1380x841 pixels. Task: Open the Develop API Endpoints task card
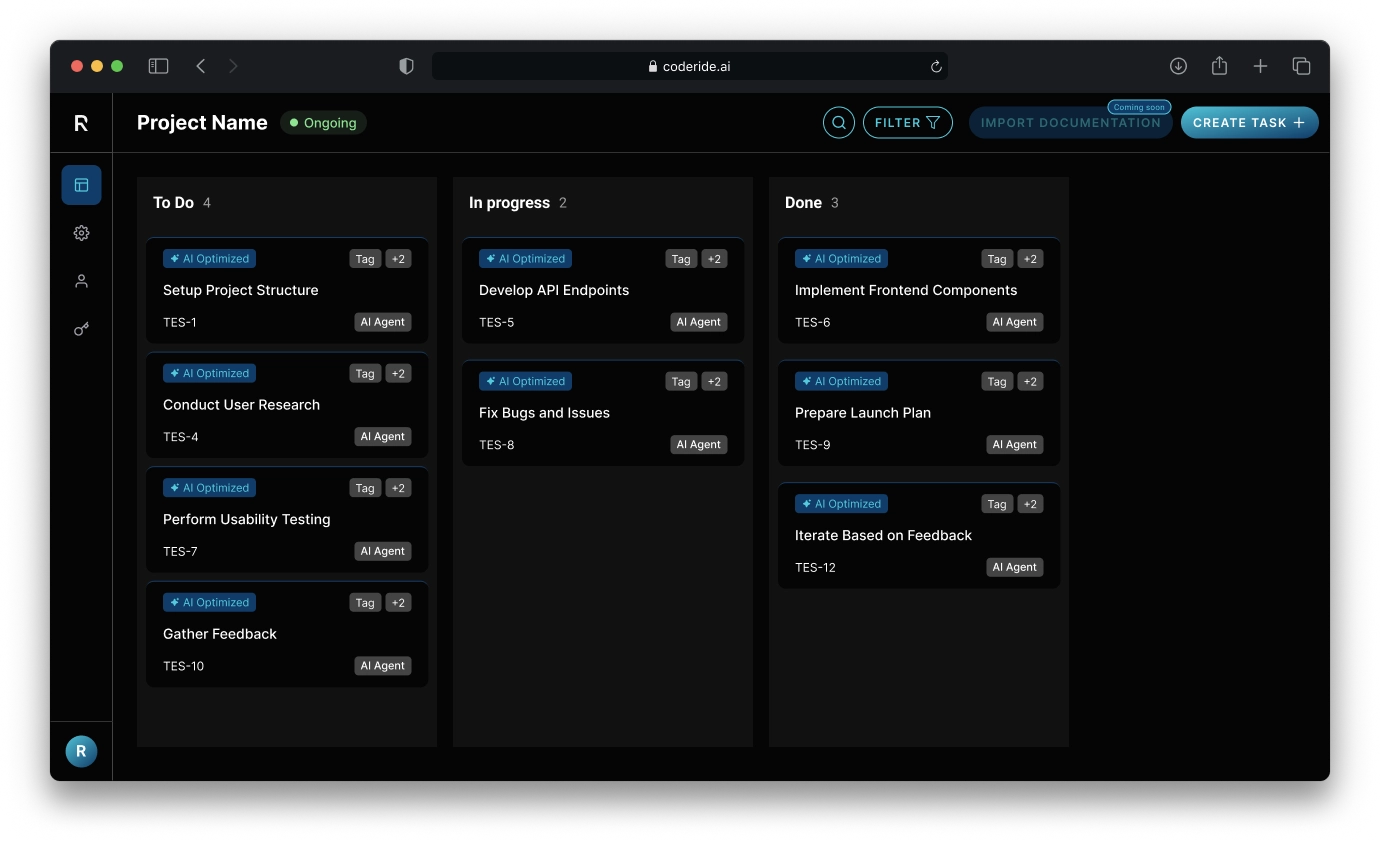tap(603, 291)
